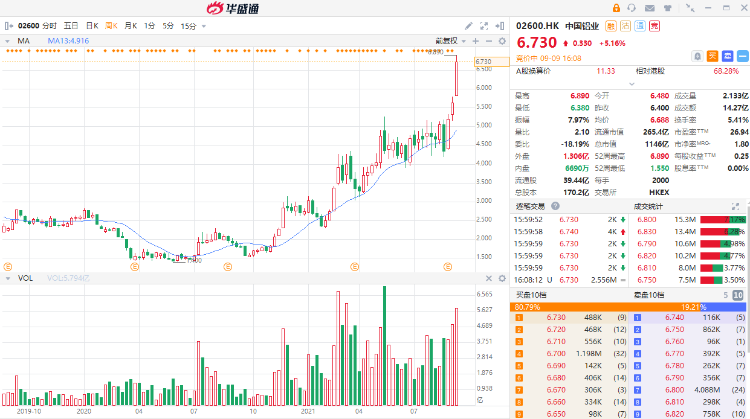Click the 卖盘10档 header

[x=649, y=295]
